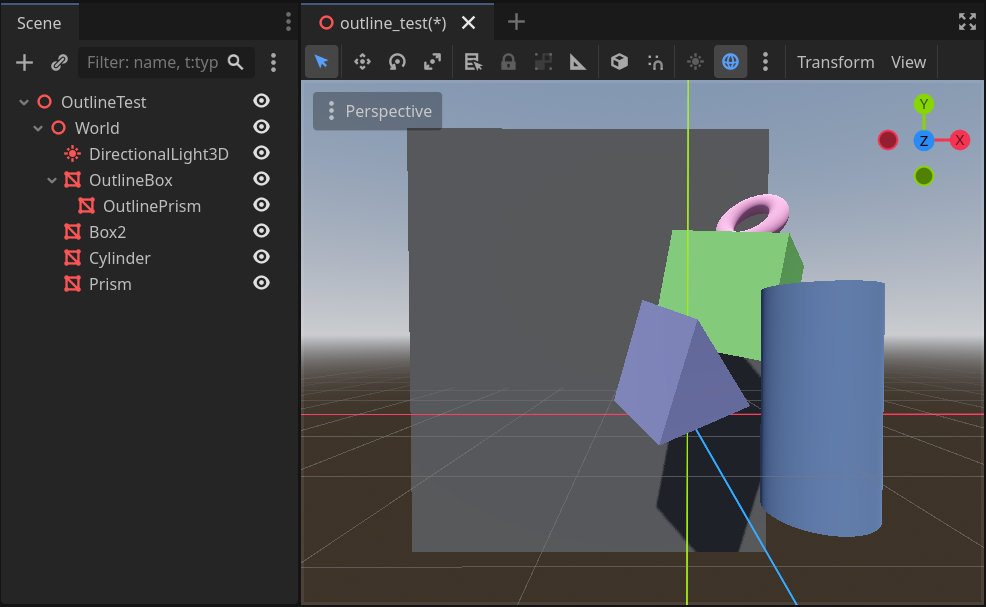Align view to red X axis gizmo
This screenshot has width=986, height=607.
click(x=960, y=140)
